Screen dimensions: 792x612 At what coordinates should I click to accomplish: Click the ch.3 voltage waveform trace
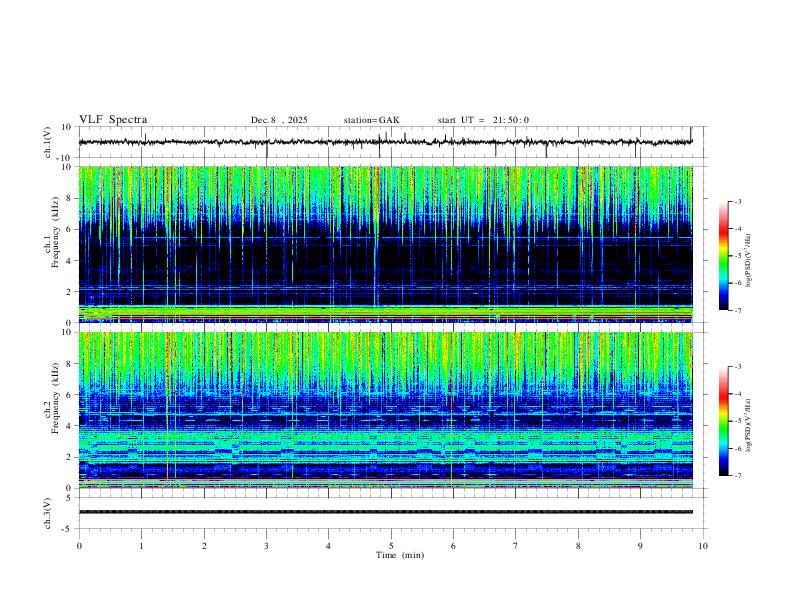[x=386, y=512]
